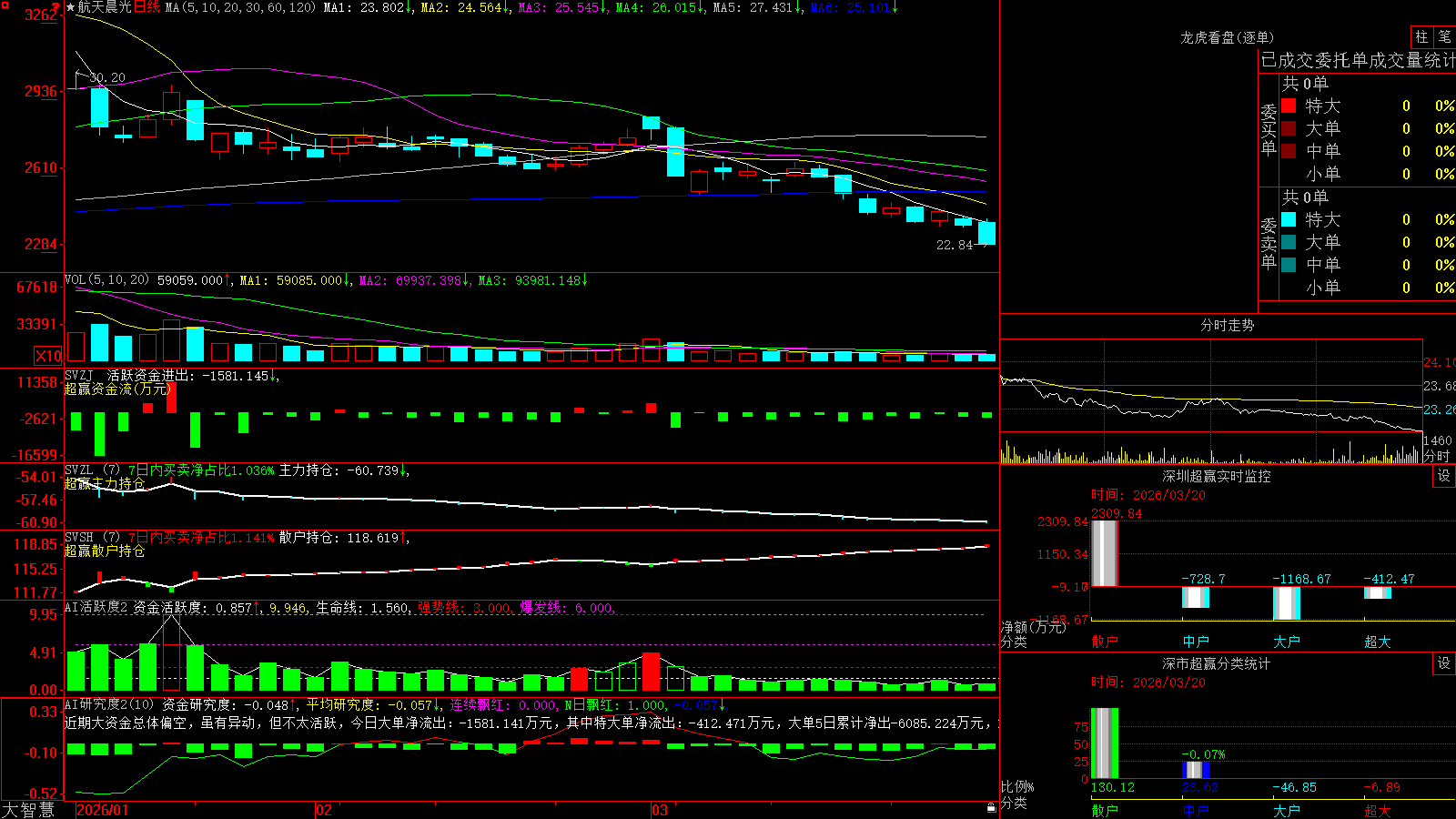Viewport: 1456px width, 819px height.
Task: Click the yellow MA2: 24.564 value
Action: 461,7
